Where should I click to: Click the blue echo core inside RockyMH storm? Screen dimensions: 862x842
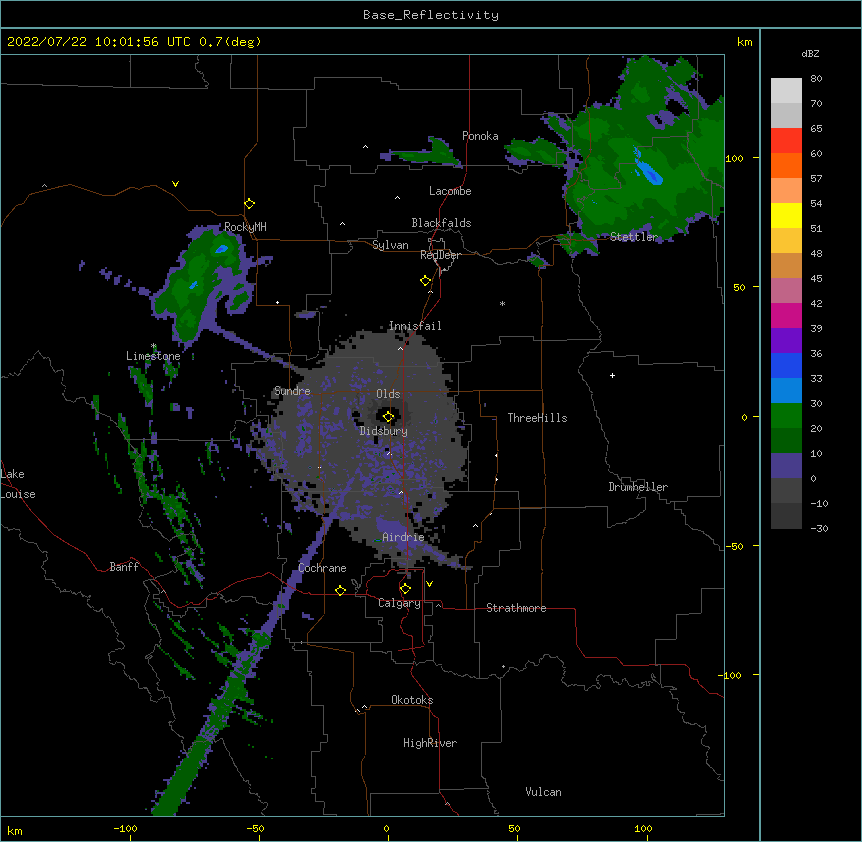point(222,249)
